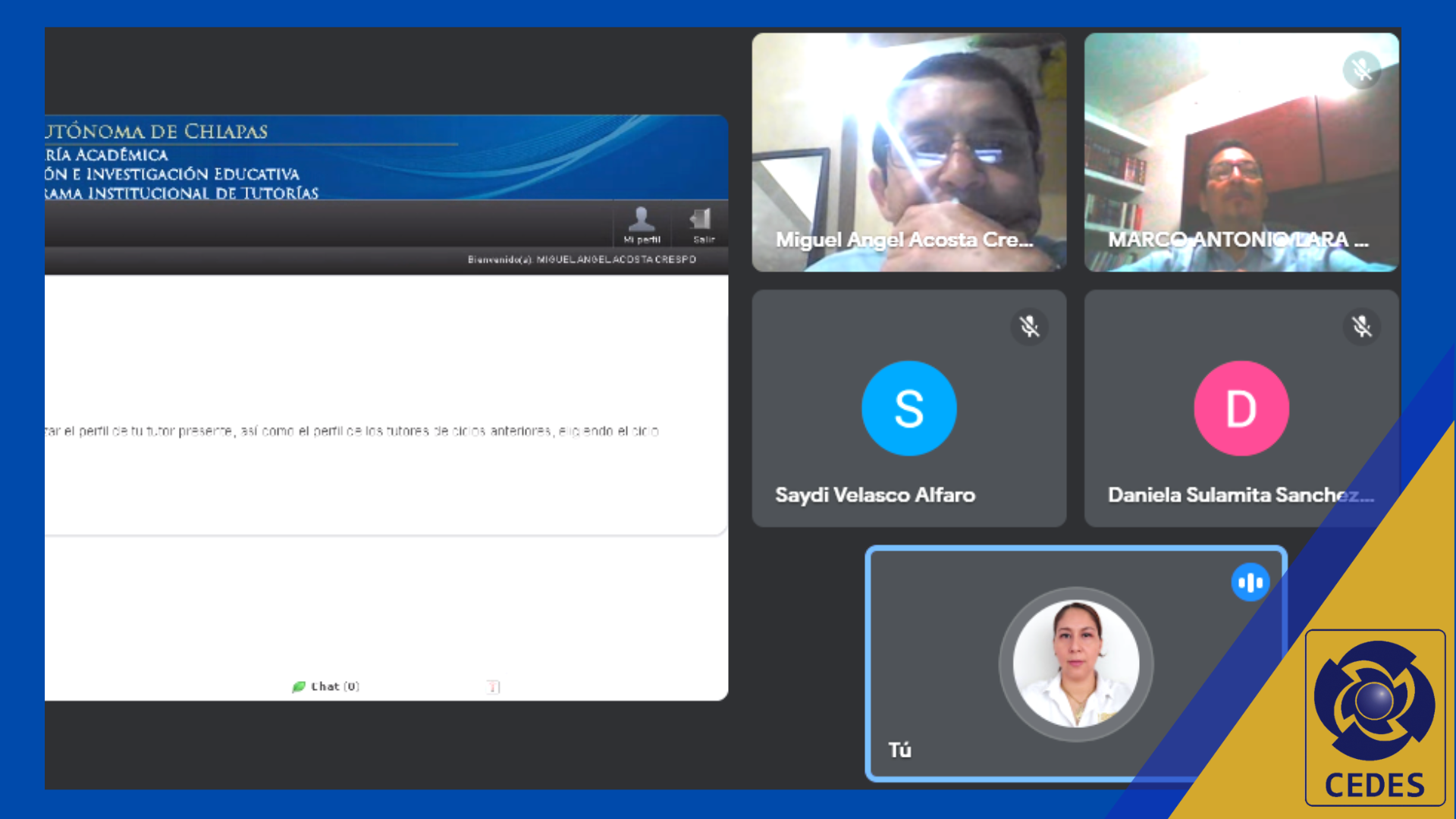The image size is (1456, 819).
Task: Click the Bienvenido MIGUEL ANGEL ACOSTA CRESPO text
Action: click(x=582, y=259)
